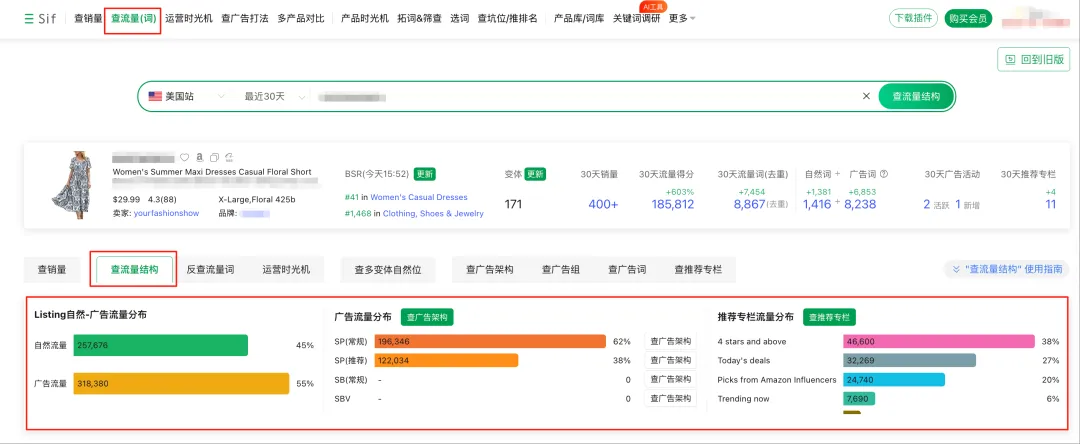Switch to the 查销量 tab below product card
The image size is (1080, 444).
[52, 270]
